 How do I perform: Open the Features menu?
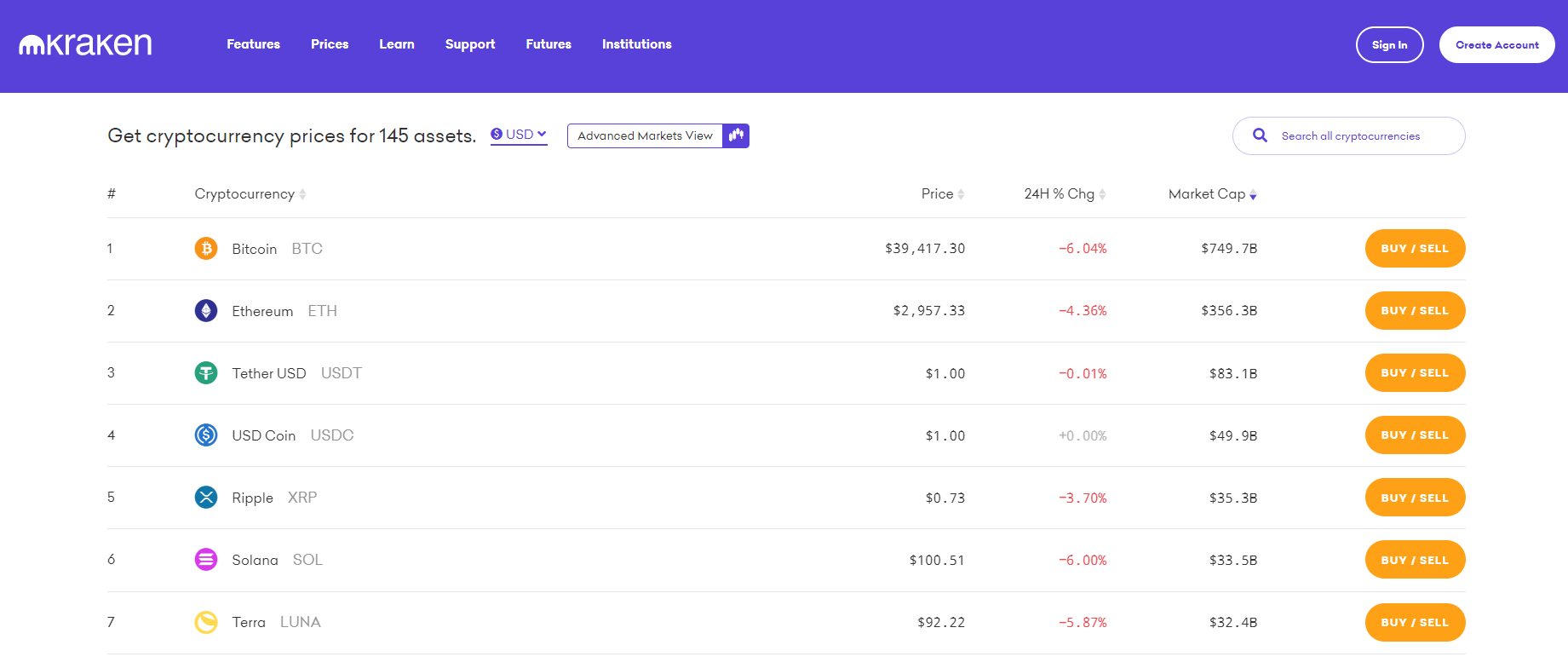[253, 44]
